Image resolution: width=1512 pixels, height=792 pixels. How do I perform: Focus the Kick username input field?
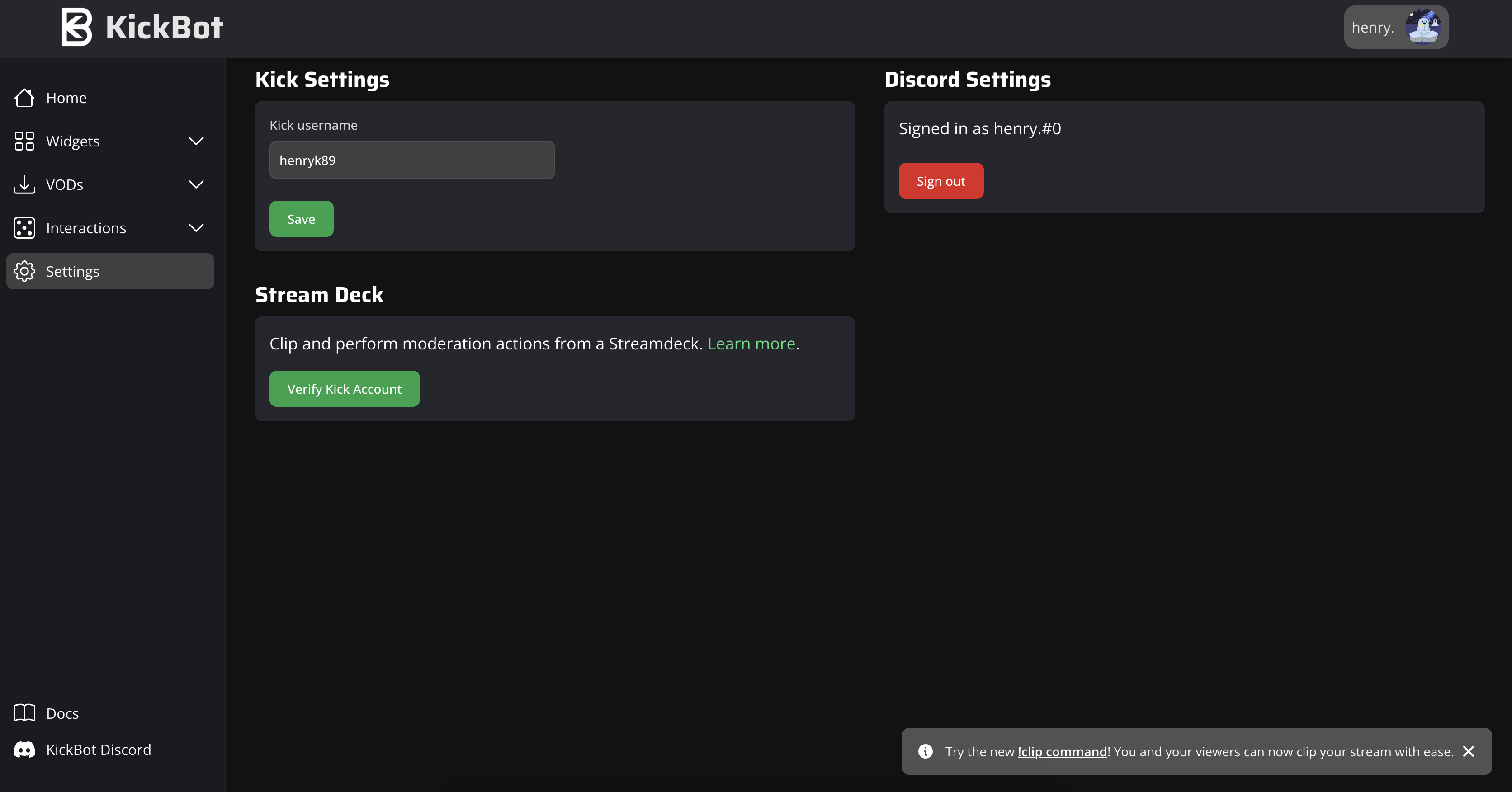[x=411, y=160]
